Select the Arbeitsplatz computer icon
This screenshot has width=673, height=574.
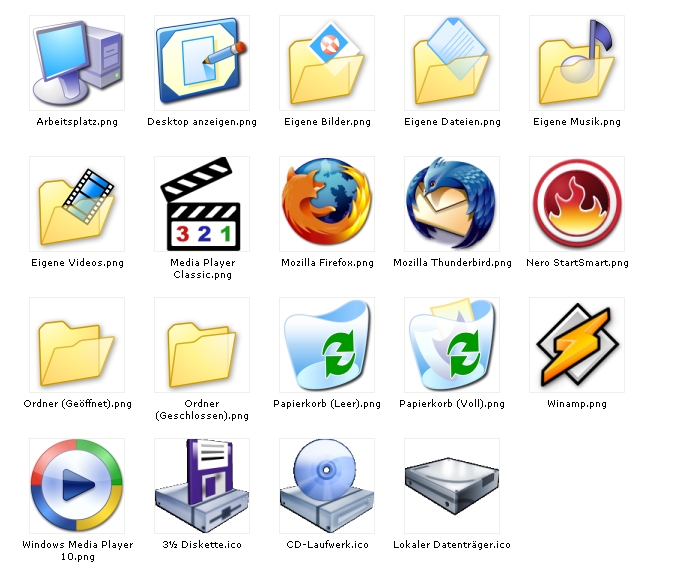(x=77, y=63)
